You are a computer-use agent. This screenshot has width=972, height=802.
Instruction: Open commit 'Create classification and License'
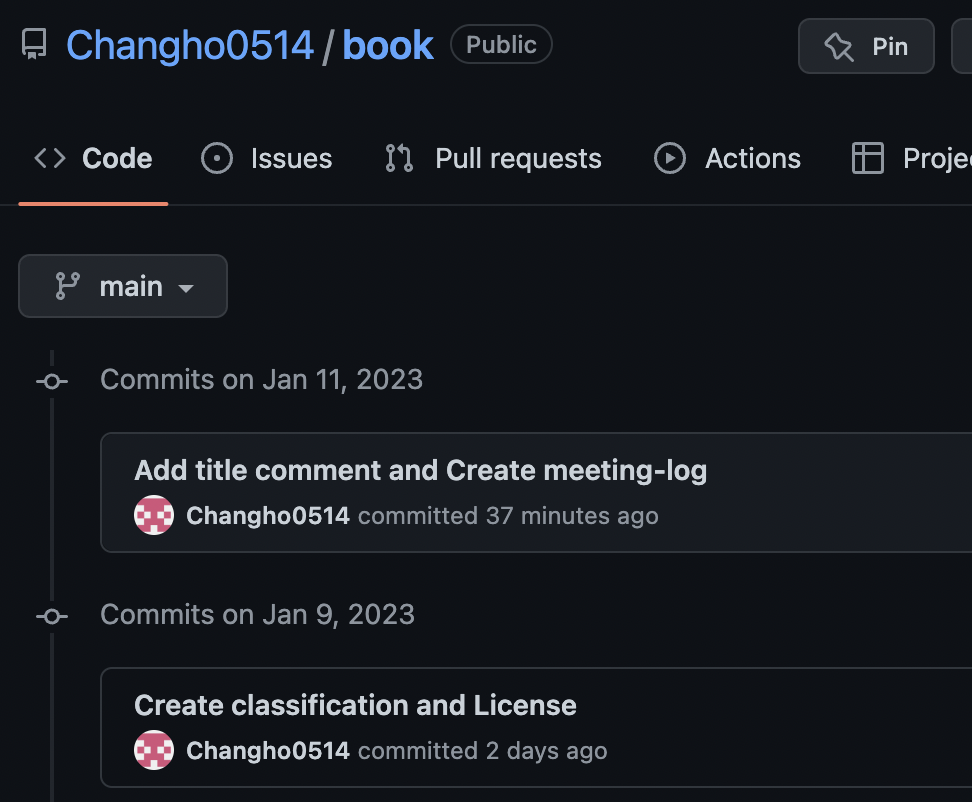(x=355, y=705)
